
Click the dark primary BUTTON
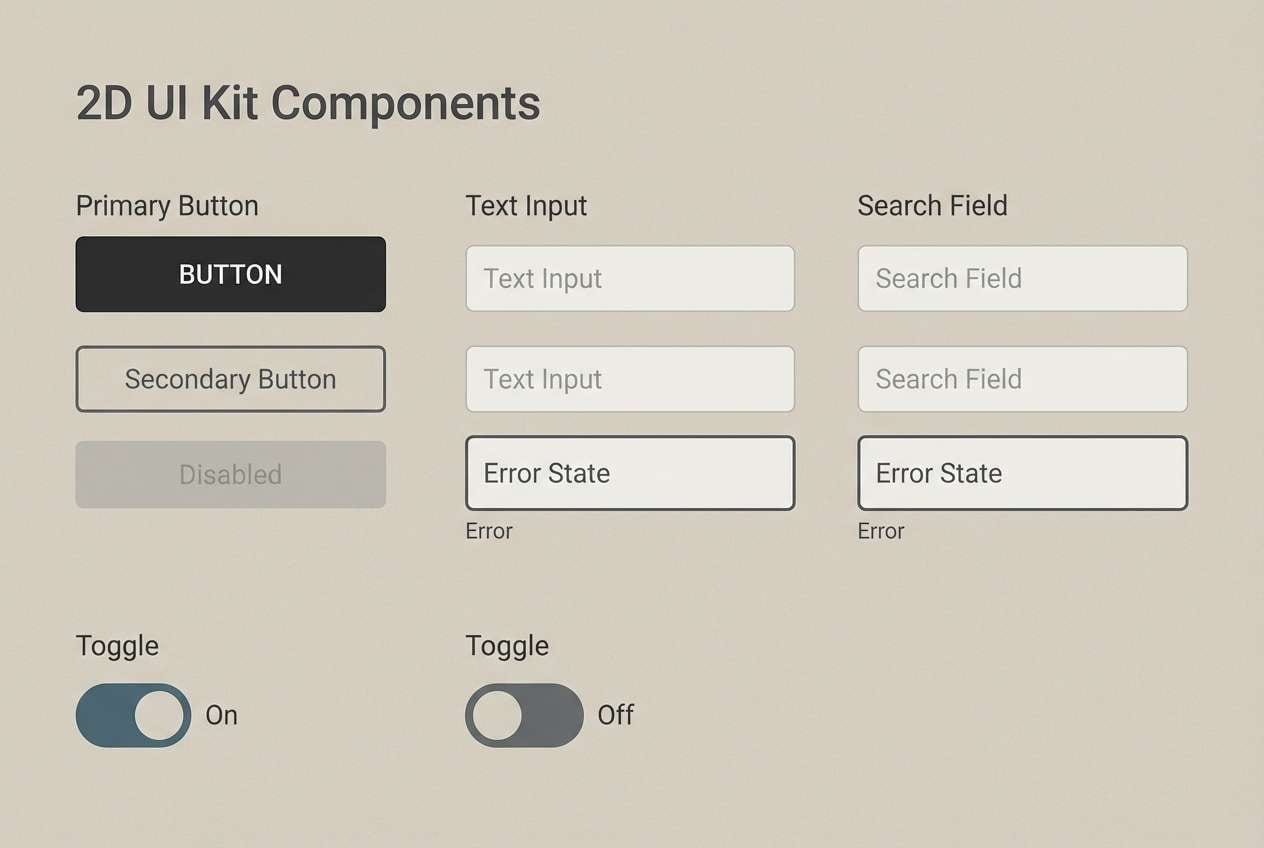[230, 274]
